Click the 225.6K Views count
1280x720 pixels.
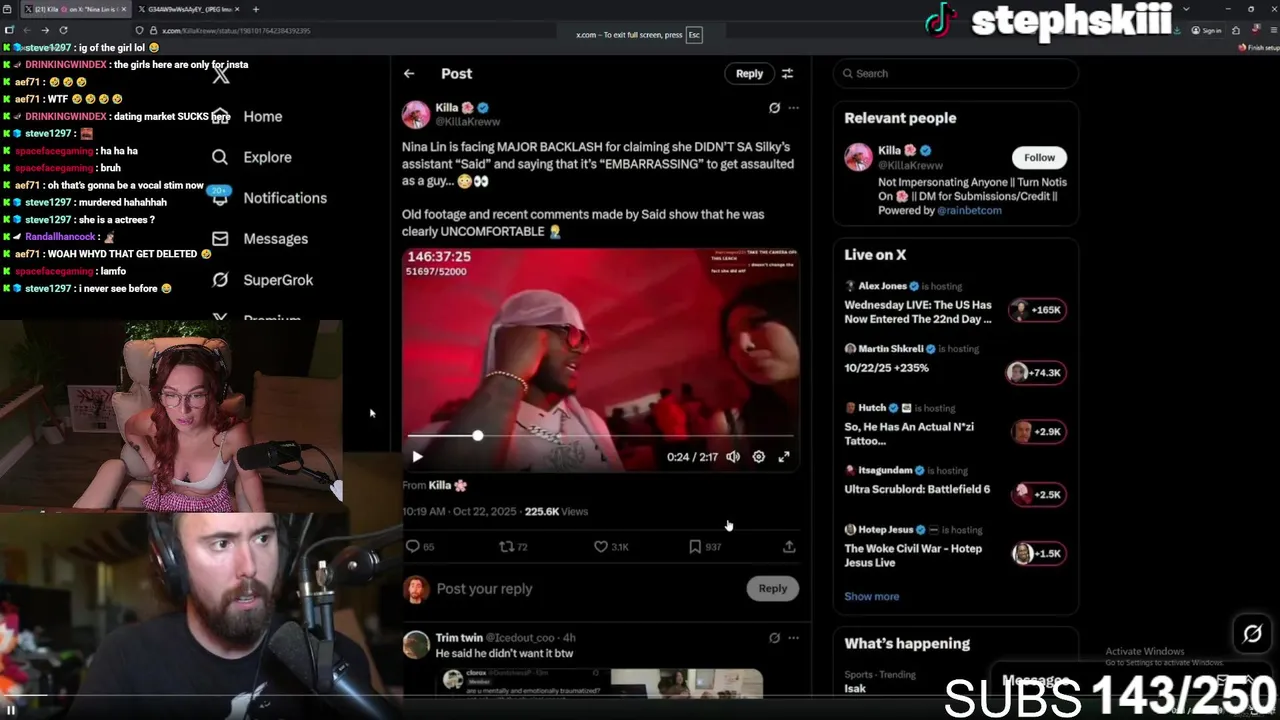556,511
